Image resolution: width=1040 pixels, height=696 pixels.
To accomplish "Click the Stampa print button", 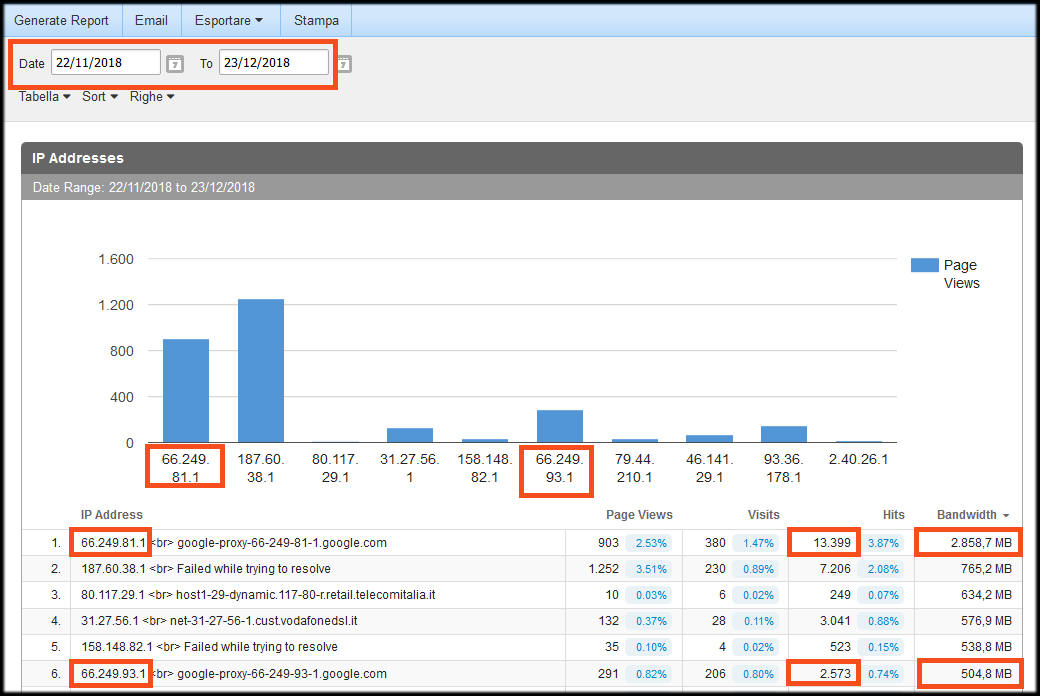I will (x=316, y=21).
